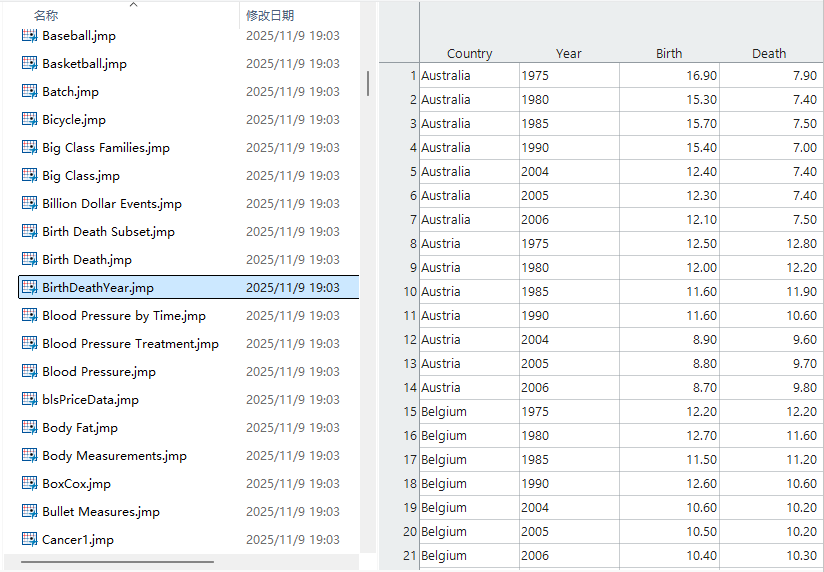
Task: Click Birth value 12.70 in row 16
Action: coord(670,436)
